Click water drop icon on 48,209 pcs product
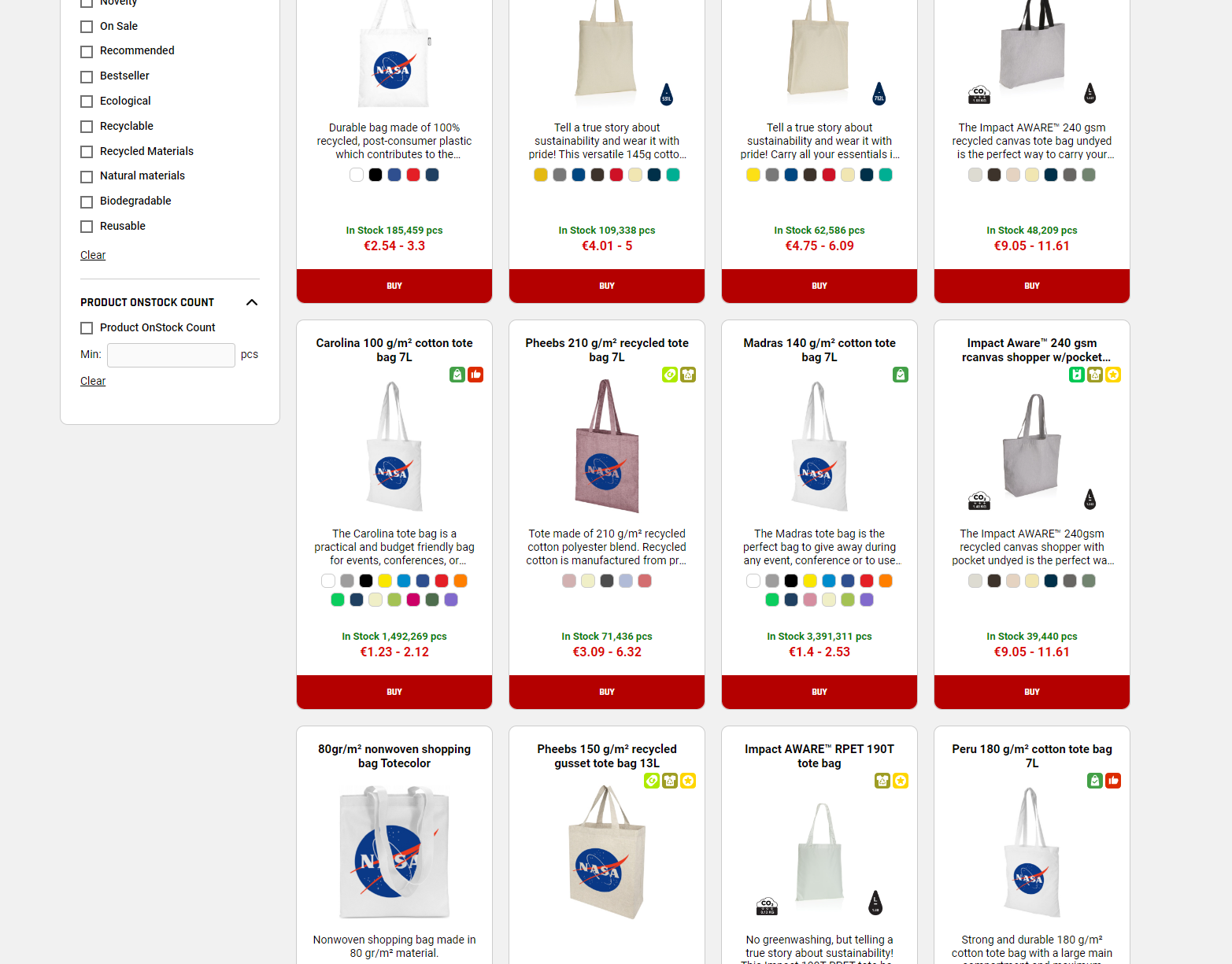Screen dimensions: 1232x964 click(x=1090, y=94)
